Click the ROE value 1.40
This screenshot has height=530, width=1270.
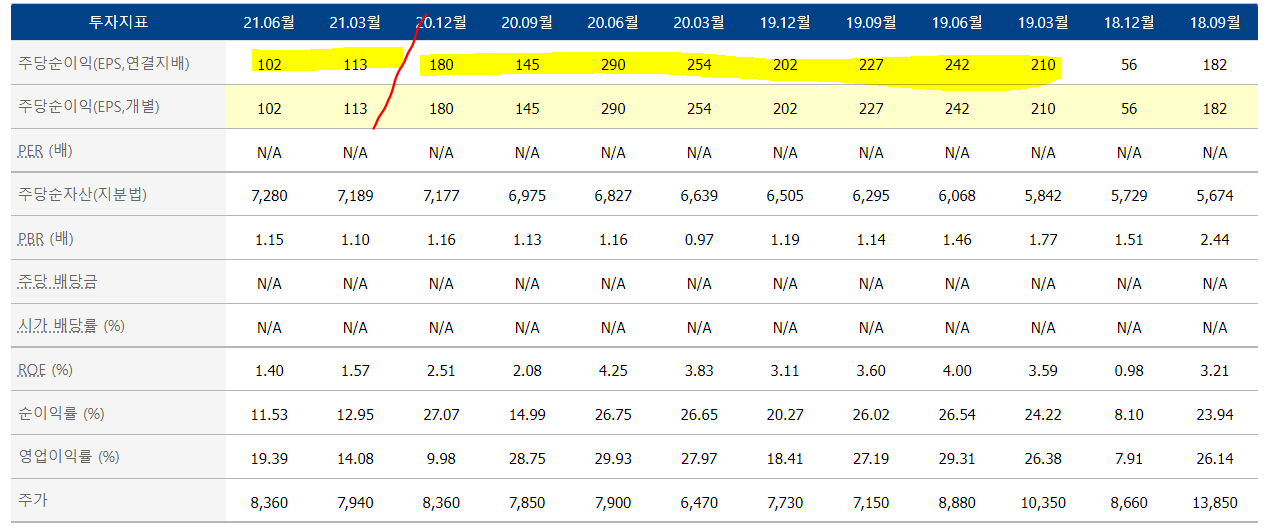269,371
